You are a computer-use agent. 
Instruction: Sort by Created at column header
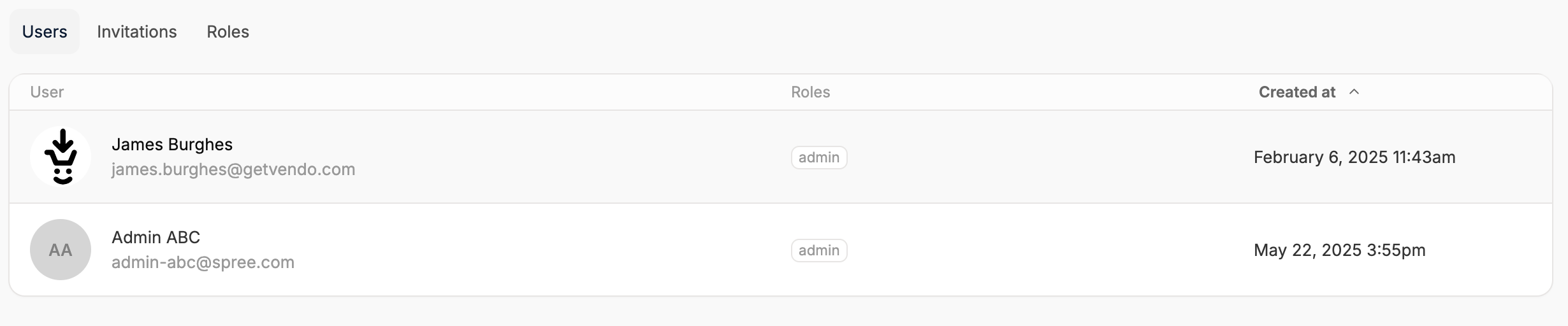point(1297,92)
